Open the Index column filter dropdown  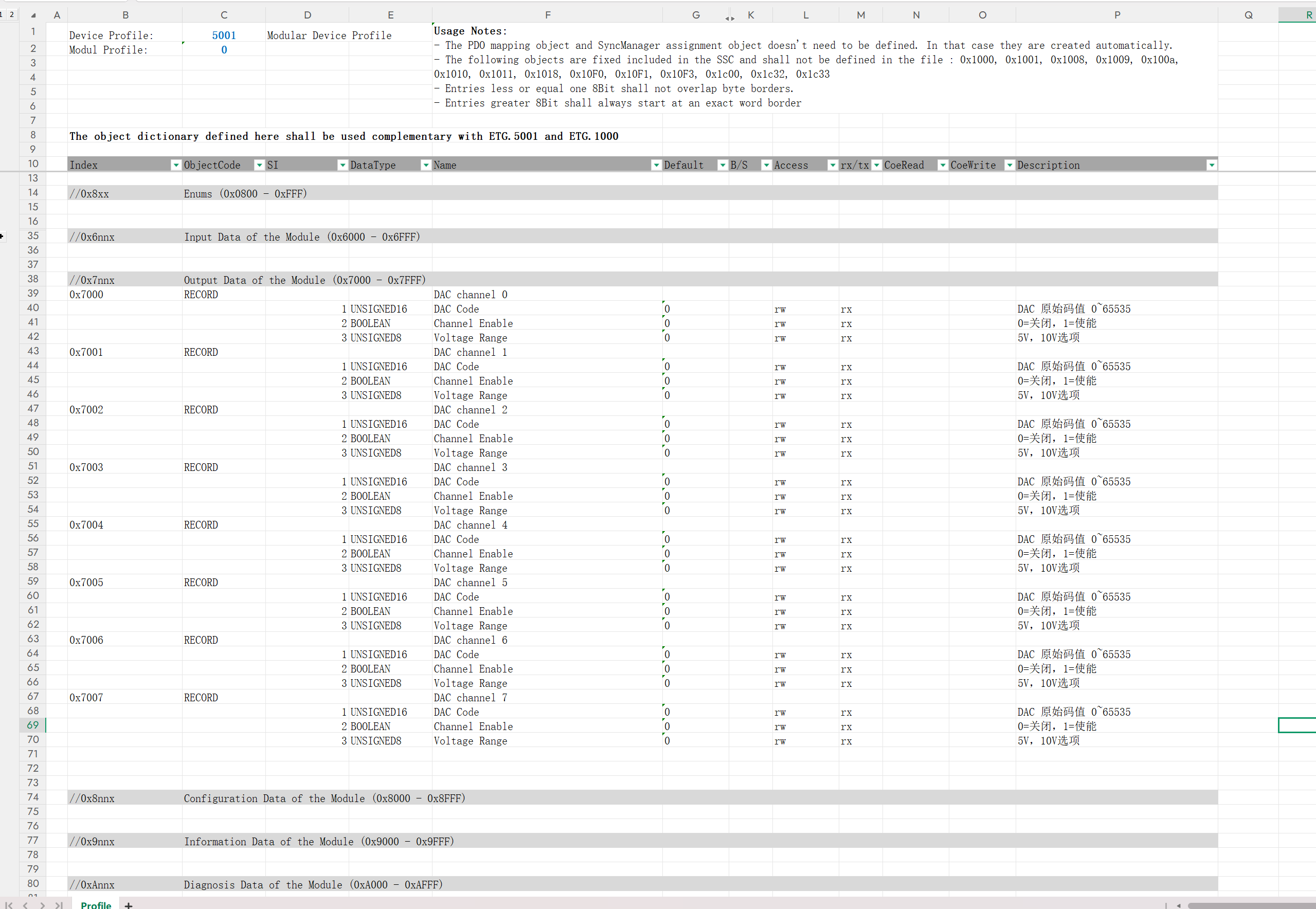point(175,165)
